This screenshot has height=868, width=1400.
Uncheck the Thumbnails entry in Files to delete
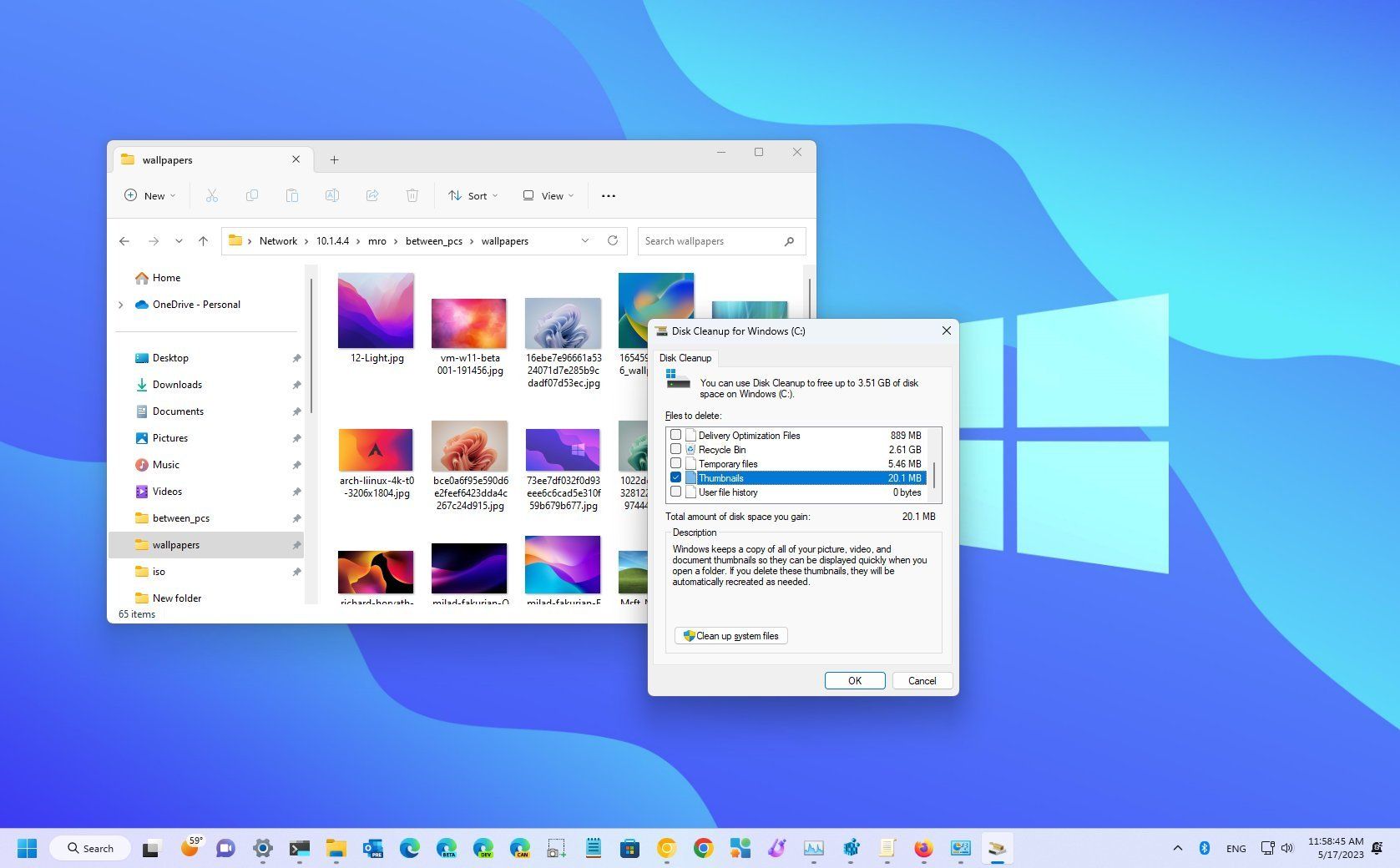676,477
